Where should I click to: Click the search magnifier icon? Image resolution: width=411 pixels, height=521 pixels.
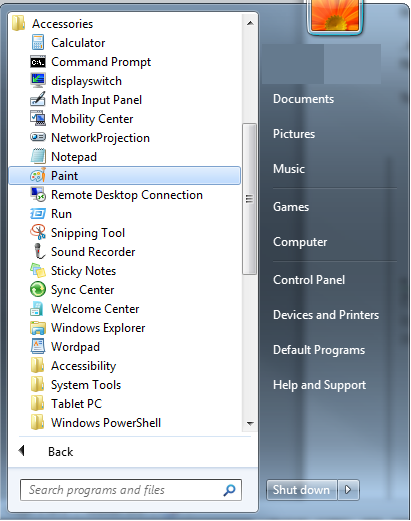pyautogui.click(x=229, y=490)
